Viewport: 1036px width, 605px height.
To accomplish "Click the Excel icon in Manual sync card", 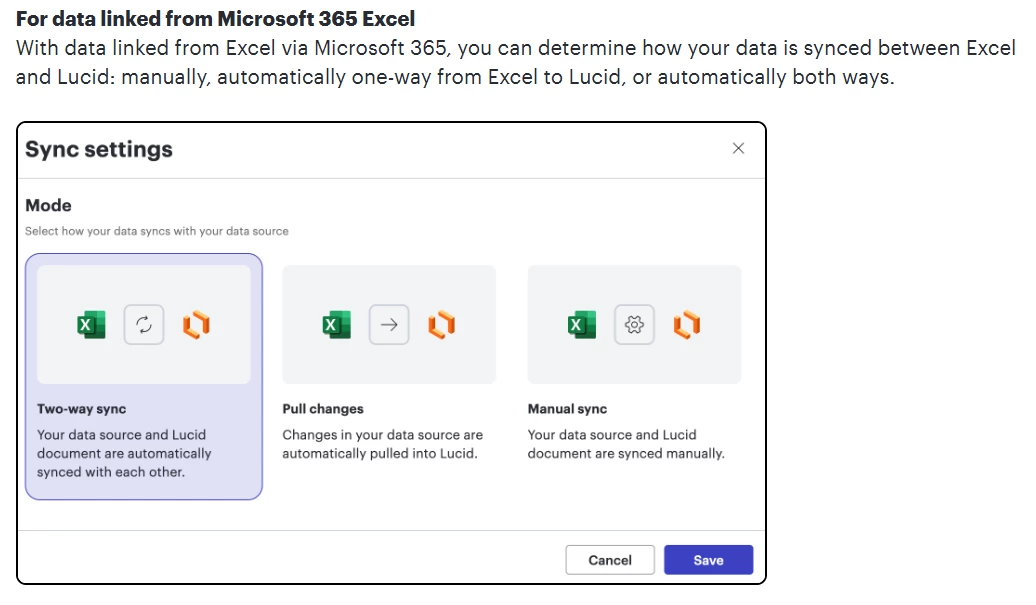I will pyautogui.click(x=581, y=324).
